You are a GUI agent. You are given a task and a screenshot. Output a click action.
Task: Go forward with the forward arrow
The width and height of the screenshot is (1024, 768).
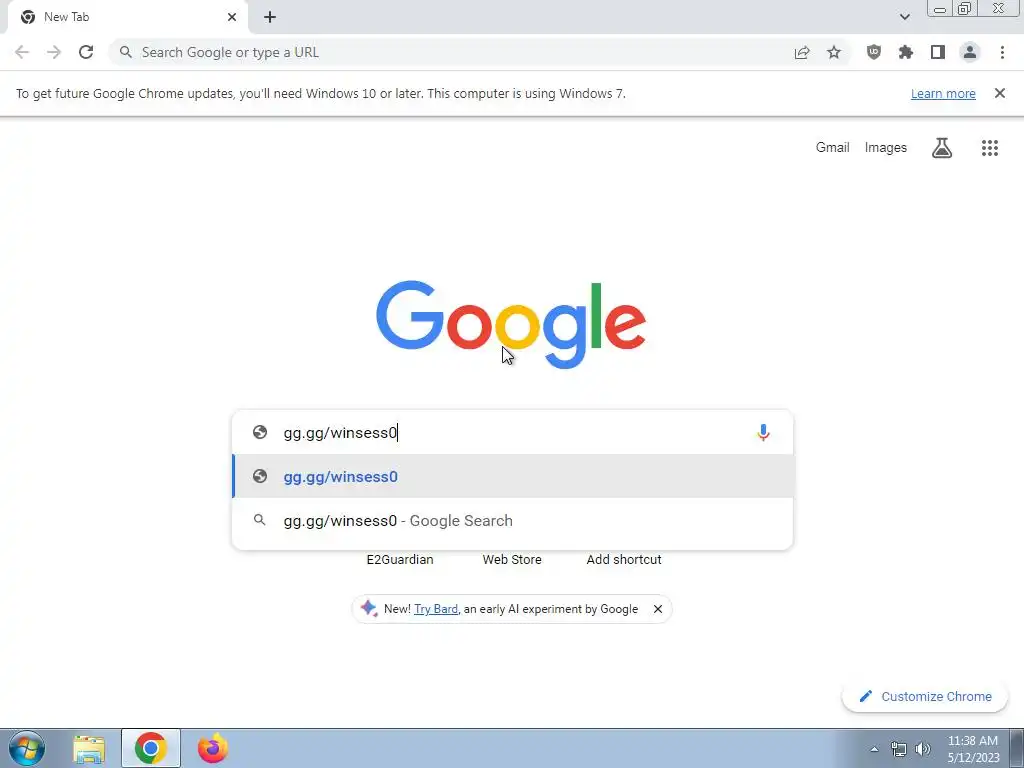54,52
